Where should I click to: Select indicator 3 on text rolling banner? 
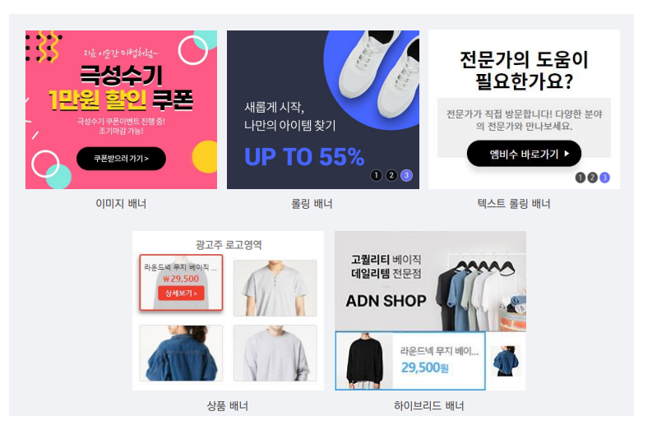tap(605, 178)
